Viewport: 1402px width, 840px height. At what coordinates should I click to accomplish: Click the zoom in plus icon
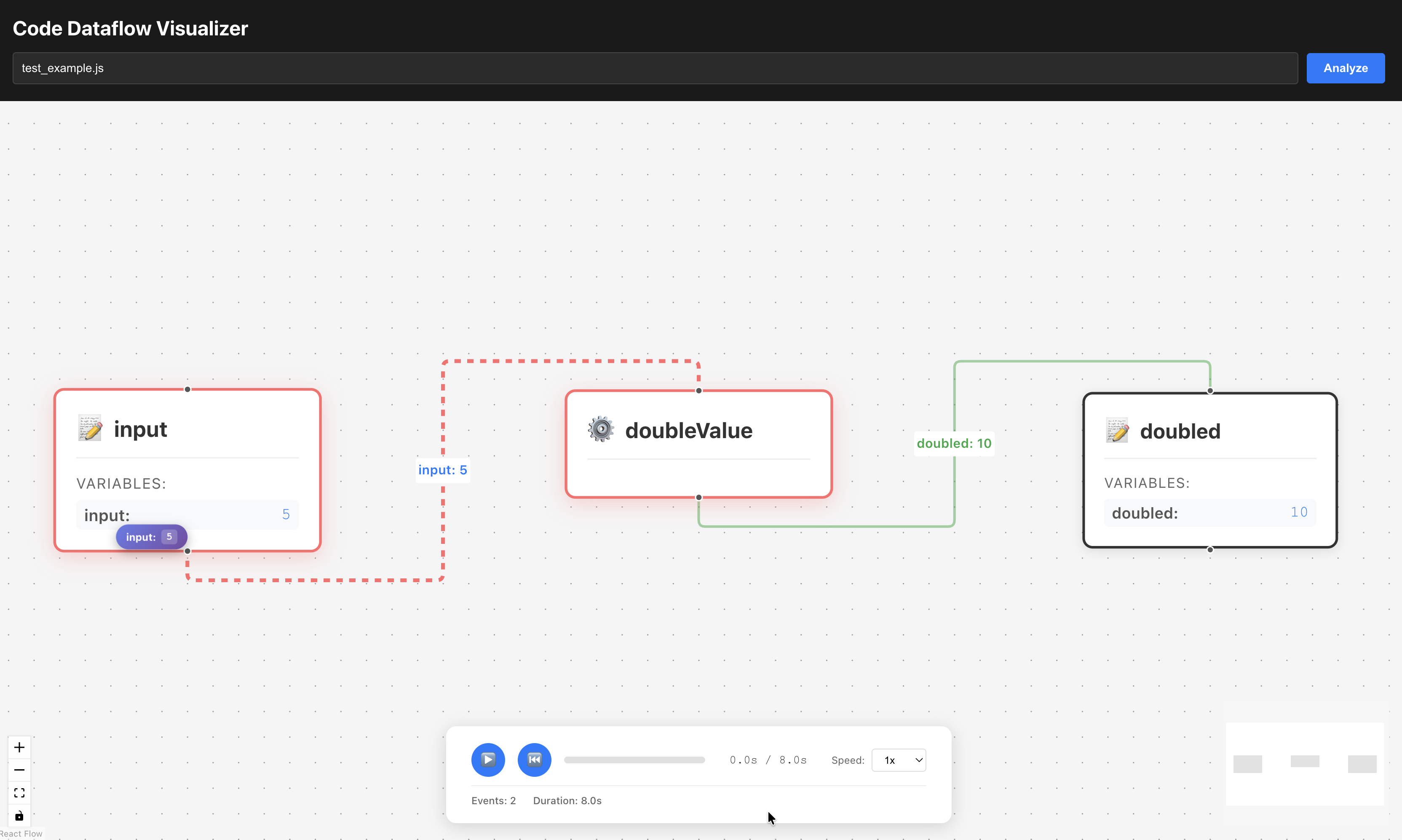click(19, 747)
